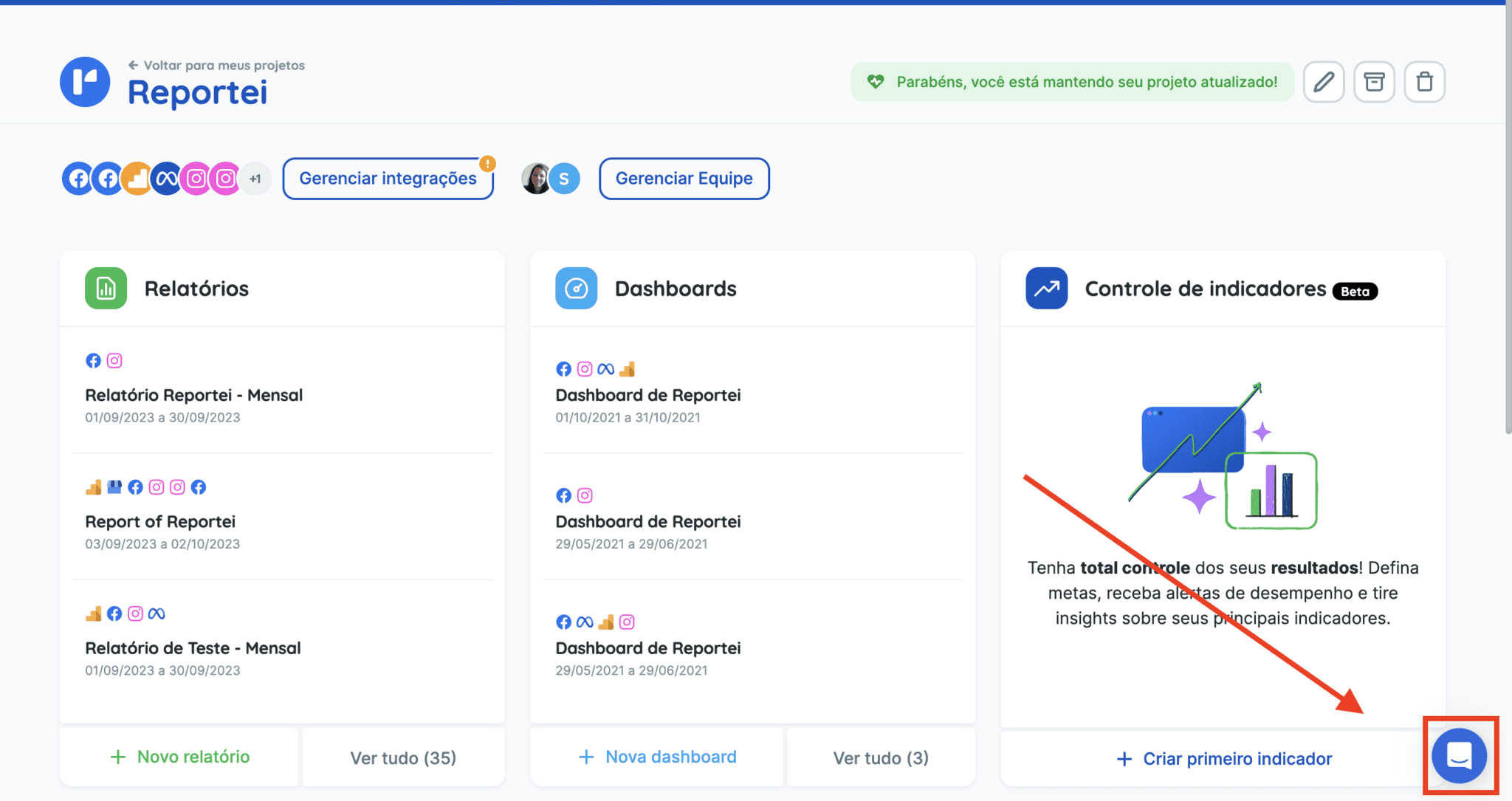1512x801 pixels.
Task: Open Gerenciar integrações
Action: (388, 178)
